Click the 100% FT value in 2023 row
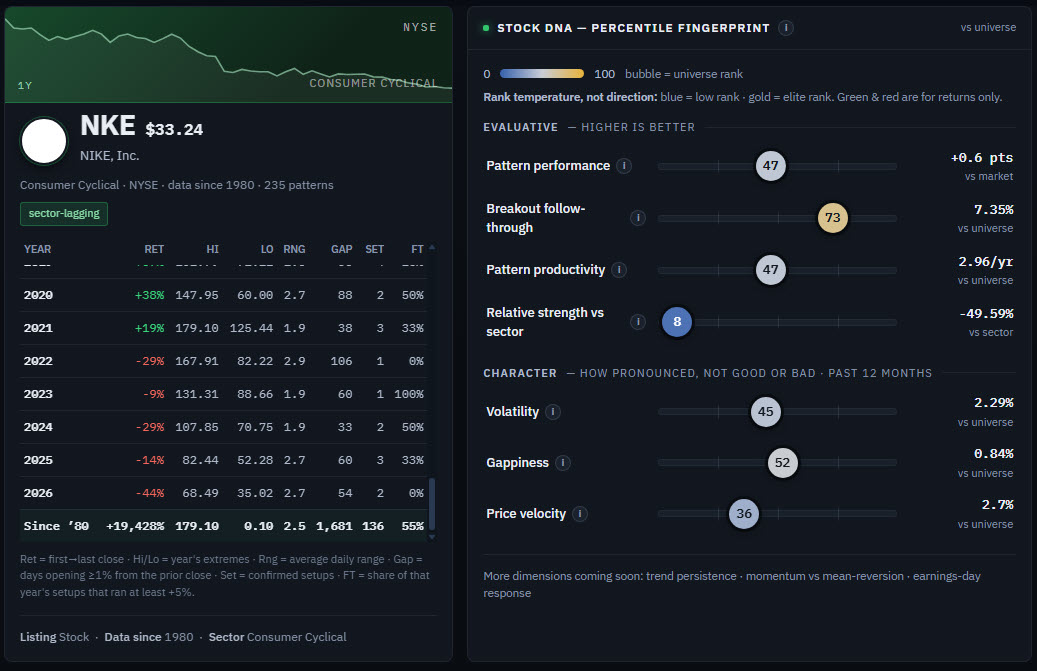 [409, 395]
